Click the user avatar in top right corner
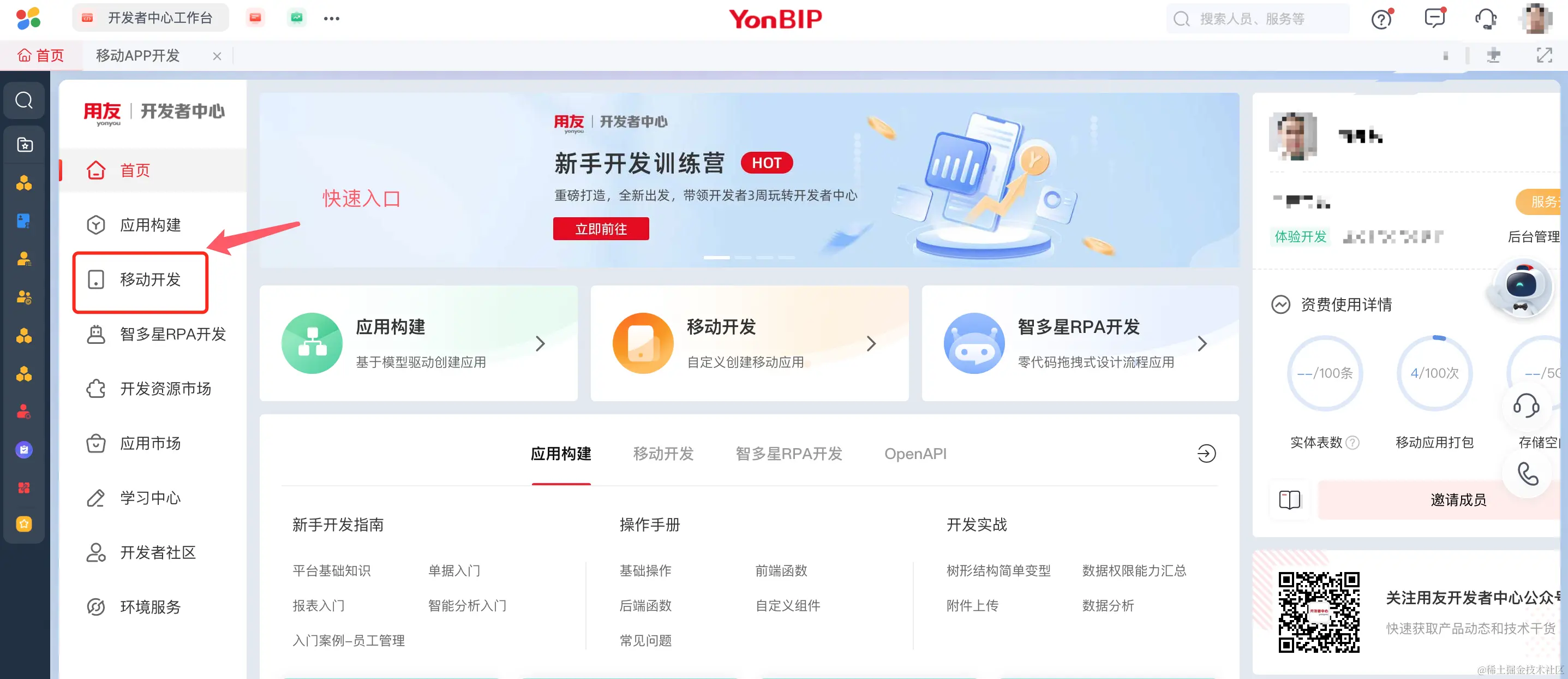The image size is (1568, 679). pyautogui.click(x=1536, y=18)
